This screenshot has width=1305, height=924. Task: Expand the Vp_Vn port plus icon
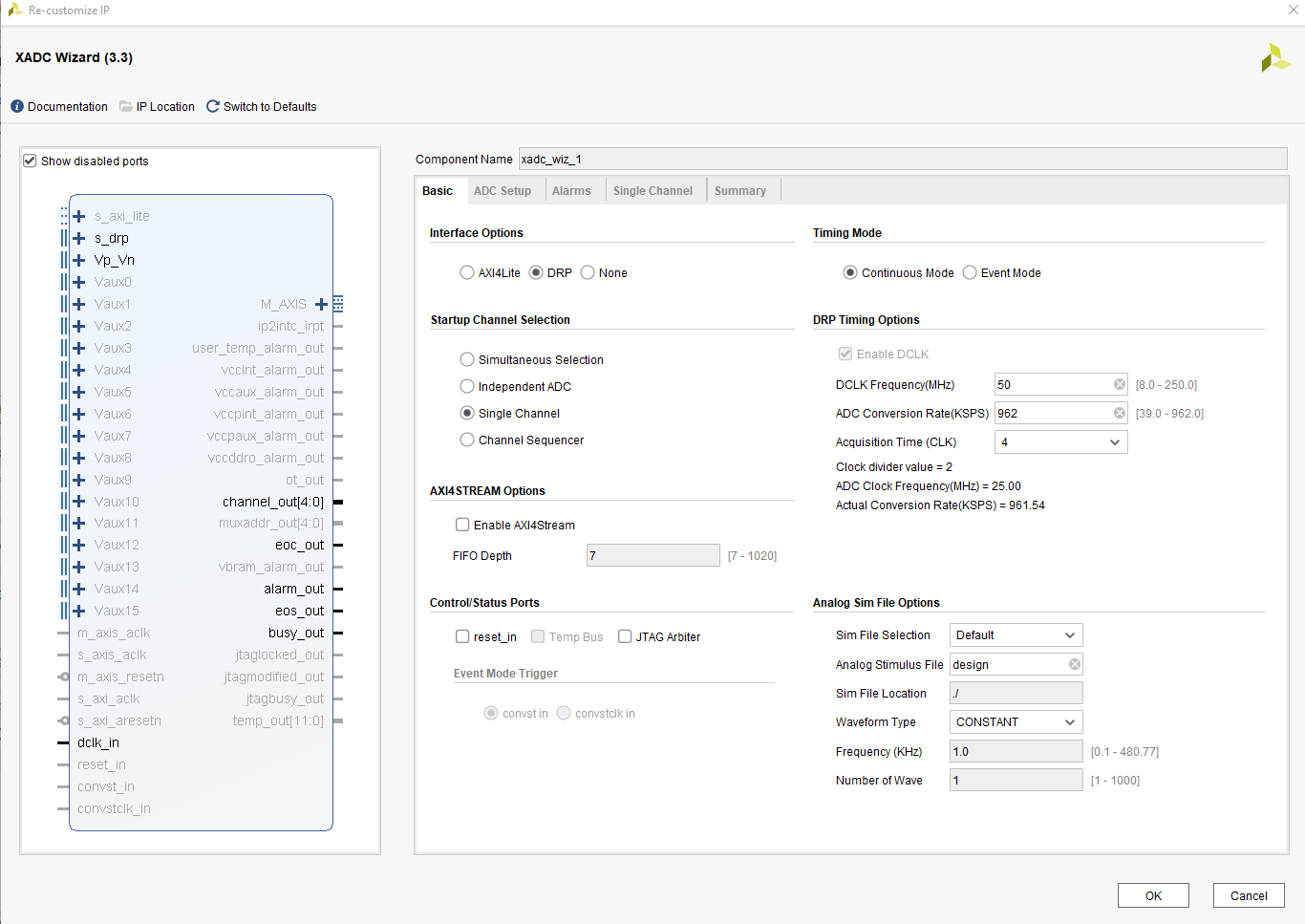[79, 260]
